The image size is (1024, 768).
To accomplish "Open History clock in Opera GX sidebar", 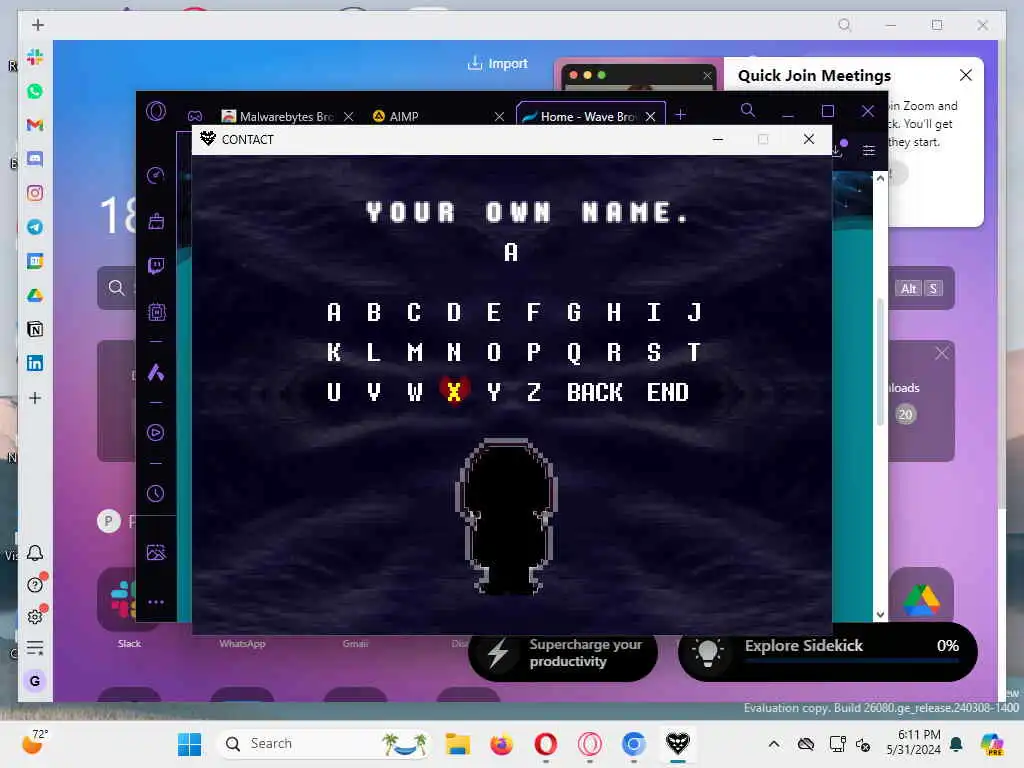I will [x=155, y=494].
